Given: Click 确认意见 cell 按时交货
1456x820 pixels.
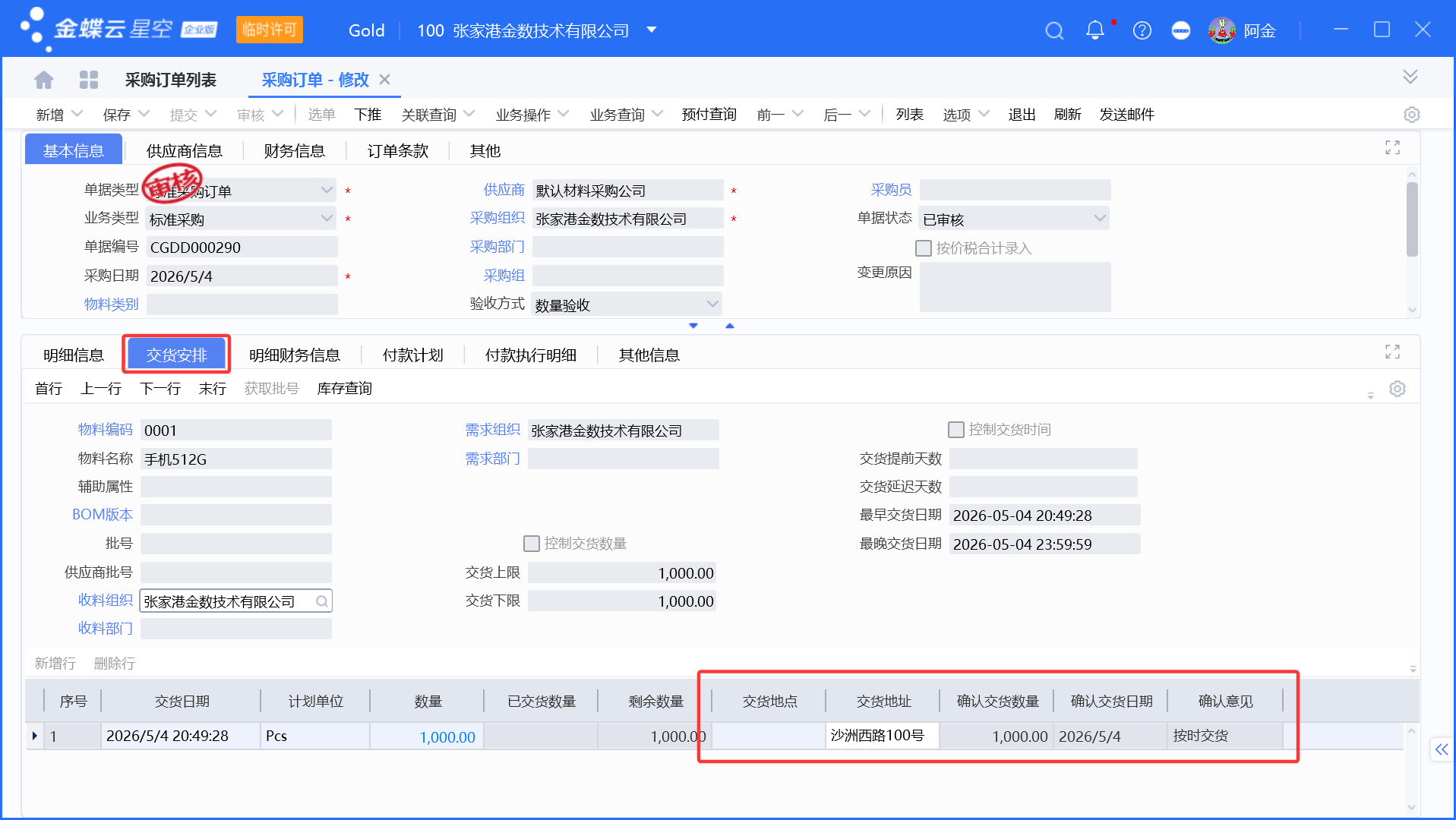Looking at the screenshot, I should click(x=1224, y=736).
